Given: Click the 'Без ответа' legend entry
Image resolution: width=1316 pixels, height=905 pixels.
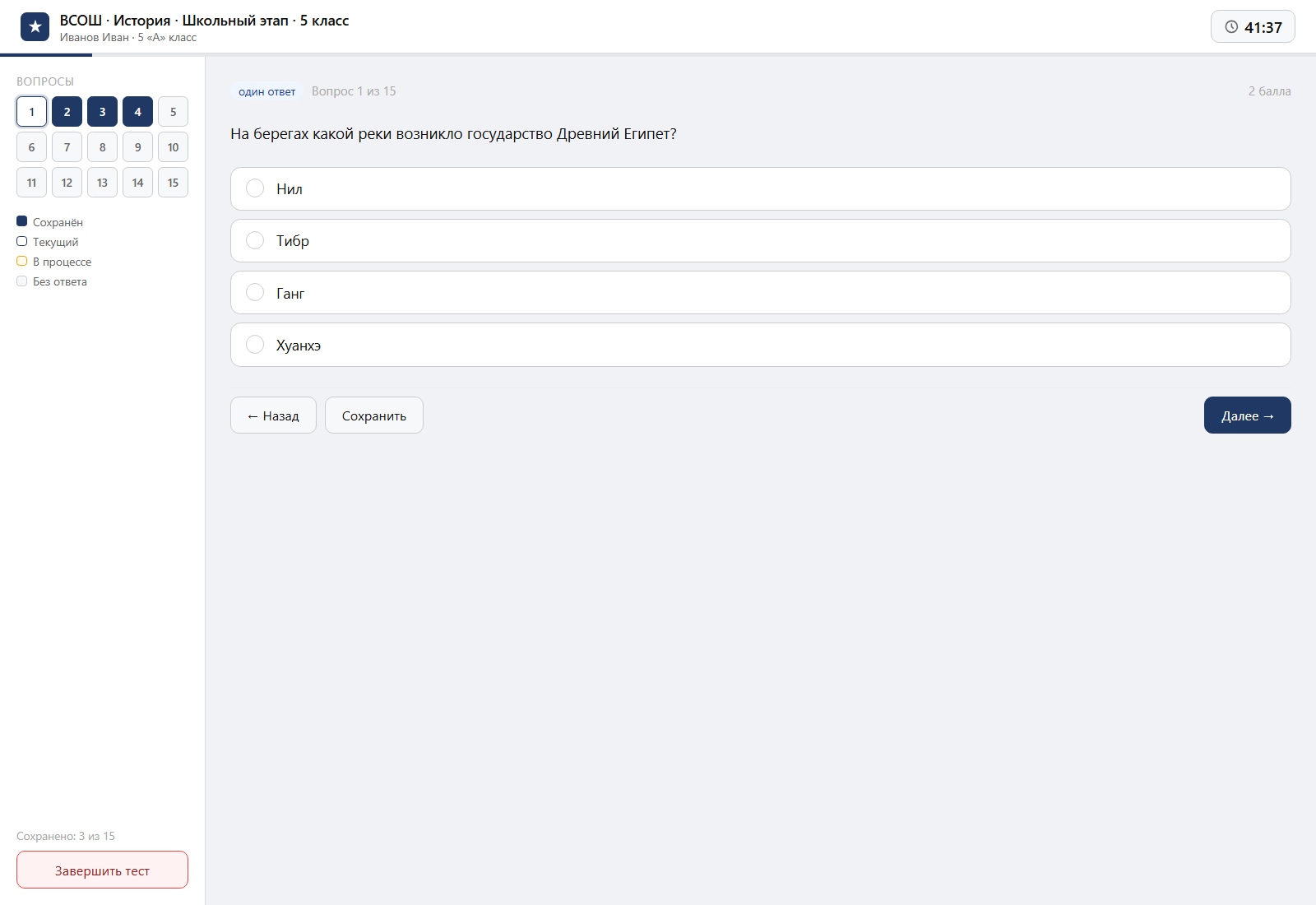Looking at the screenshot, I should pos(52,281).
